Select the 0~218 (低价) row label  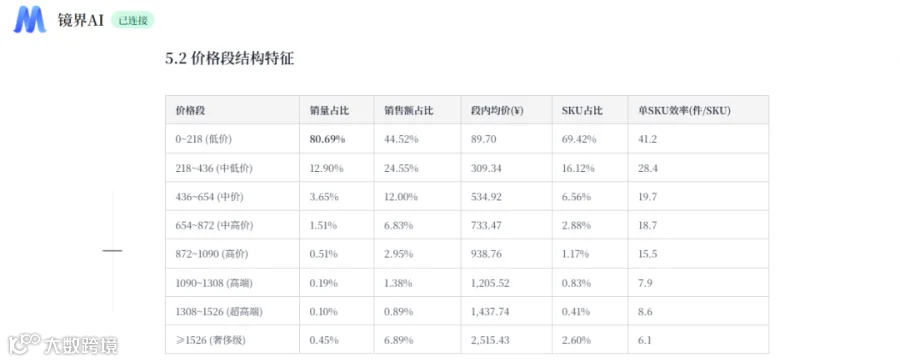click(x=204, y=139)
